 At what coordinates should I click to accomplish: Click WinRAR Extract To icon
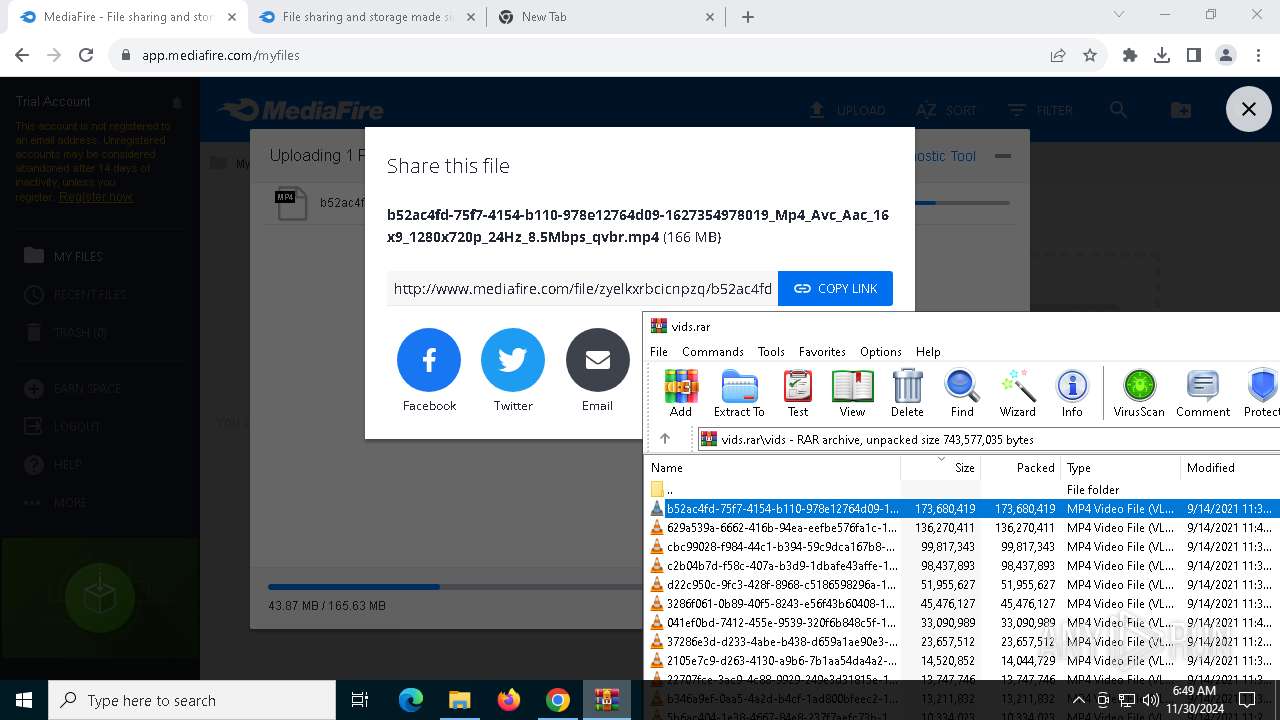(739, 393)
